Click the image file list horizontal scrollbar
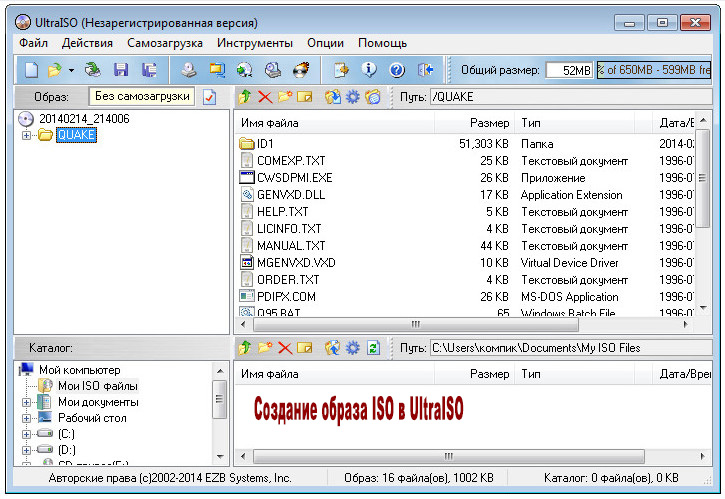725x499 pixels. 416,324
